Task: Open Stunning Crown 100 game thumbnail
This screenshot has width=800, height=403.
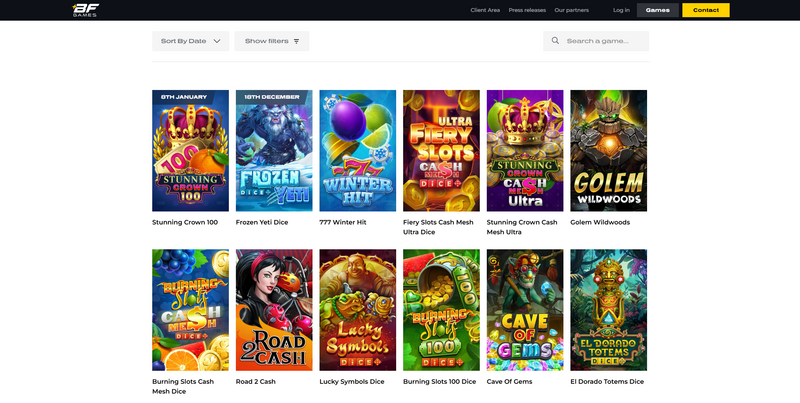Action: tap(190, 150)
